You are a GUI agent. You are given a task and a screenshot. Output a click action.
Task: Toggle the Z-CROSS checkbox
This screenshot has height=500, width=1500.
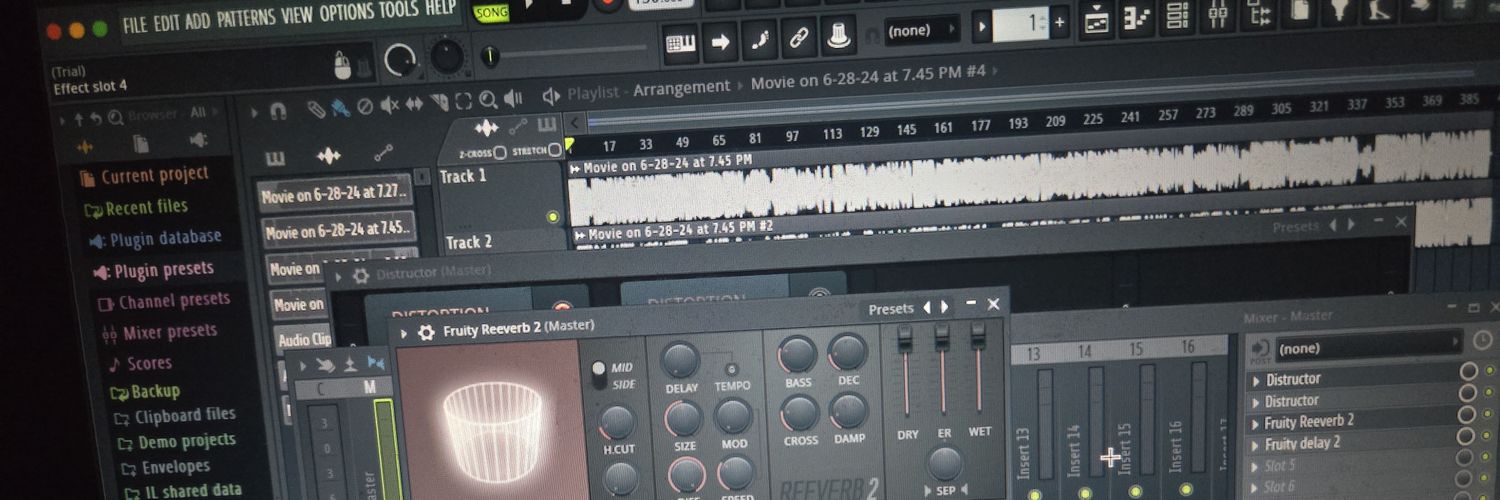(498, 153)
